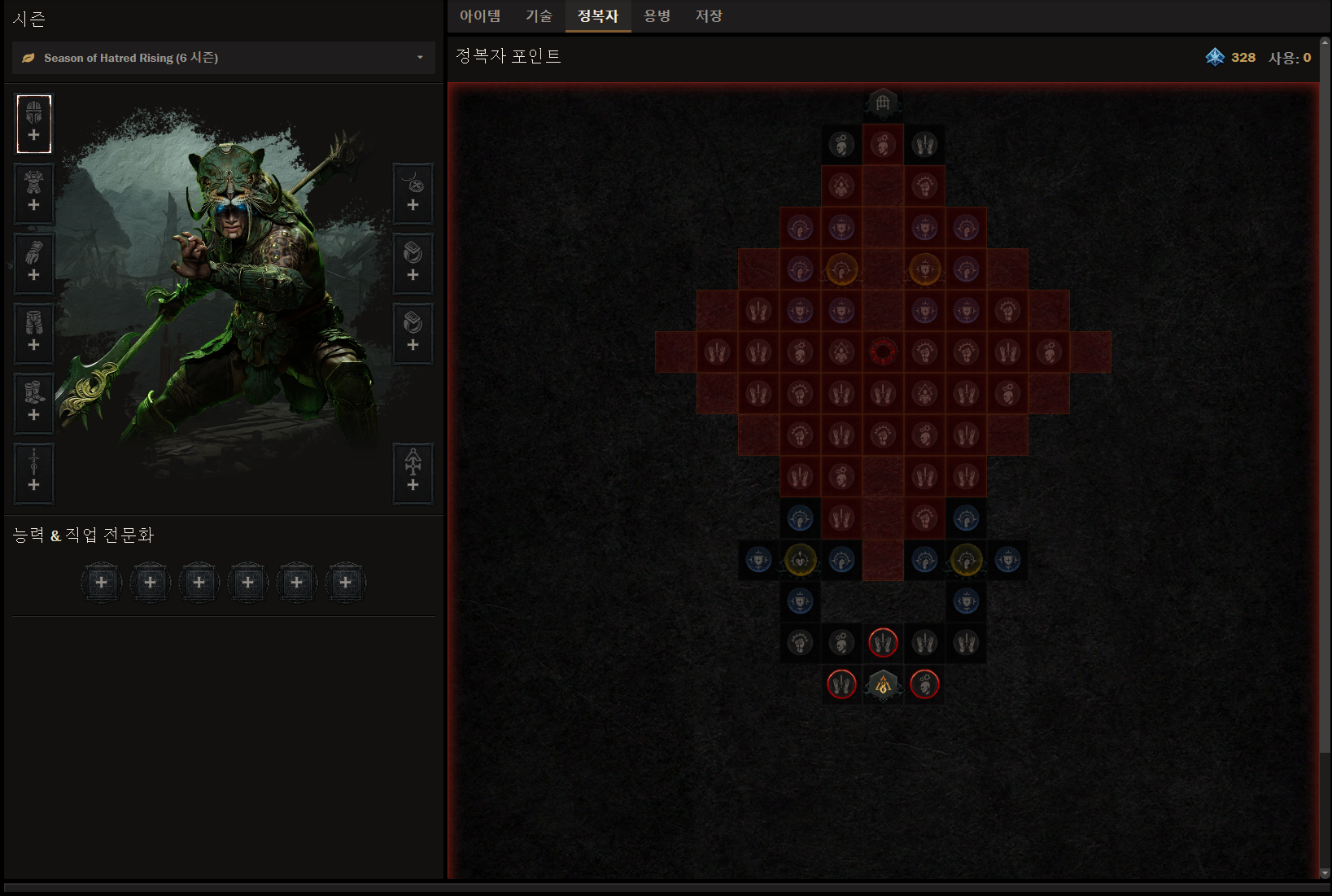
Task: Select the upper-left gold legendary node
Action: pos(841,269)
